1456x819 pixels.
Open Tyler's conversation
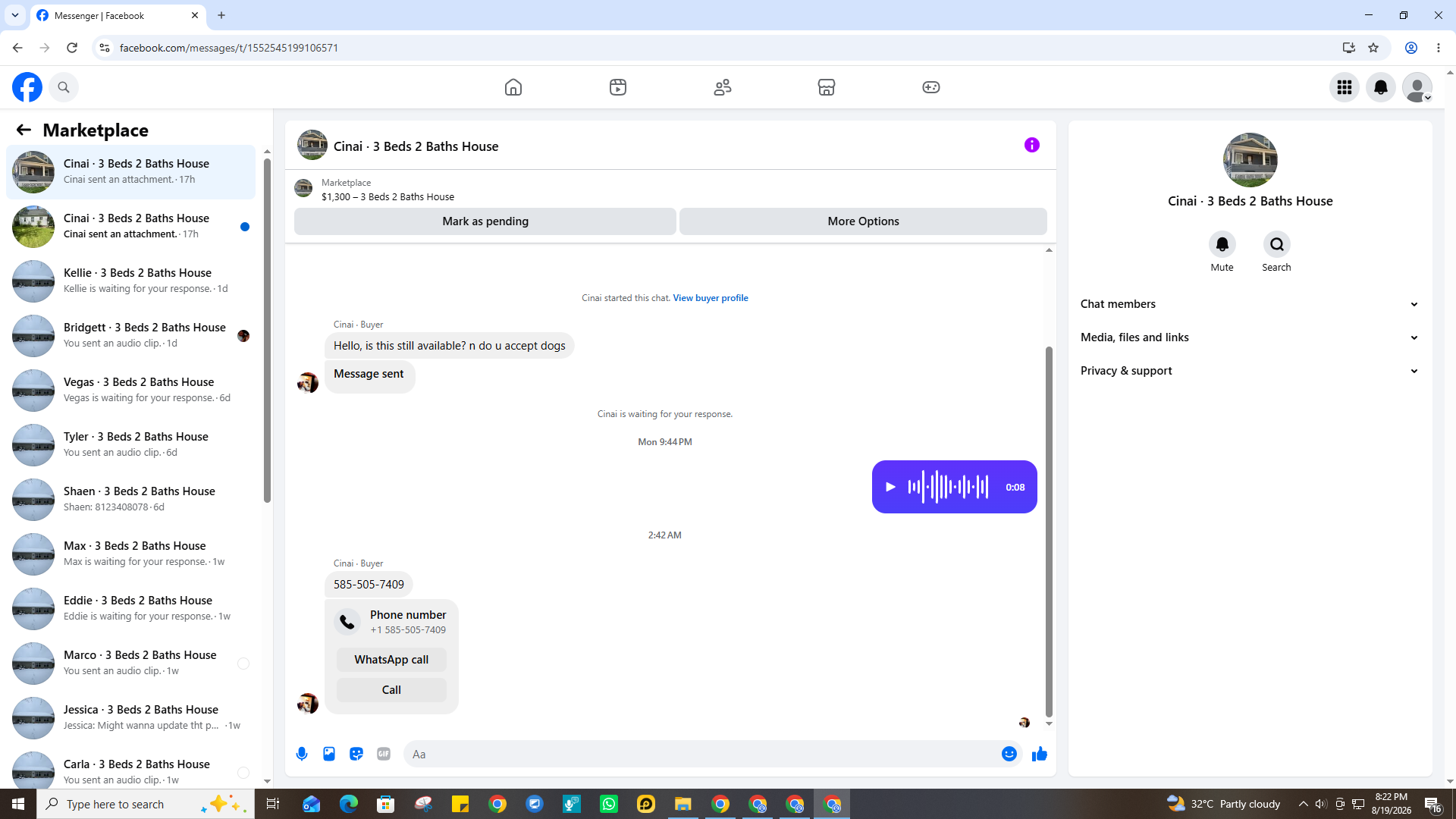tap(131, 445)
